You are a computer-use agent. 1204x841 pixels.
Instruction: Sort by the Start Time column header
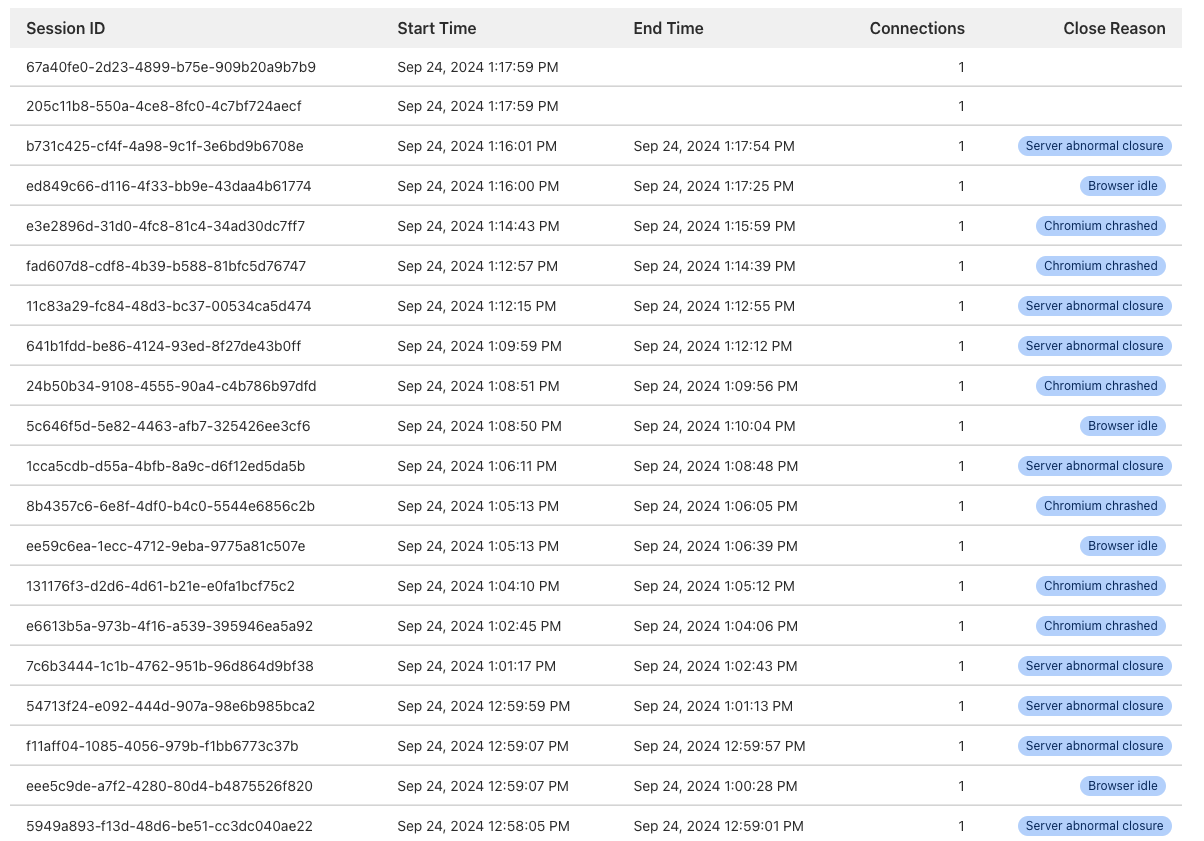[x=436, y=28]
